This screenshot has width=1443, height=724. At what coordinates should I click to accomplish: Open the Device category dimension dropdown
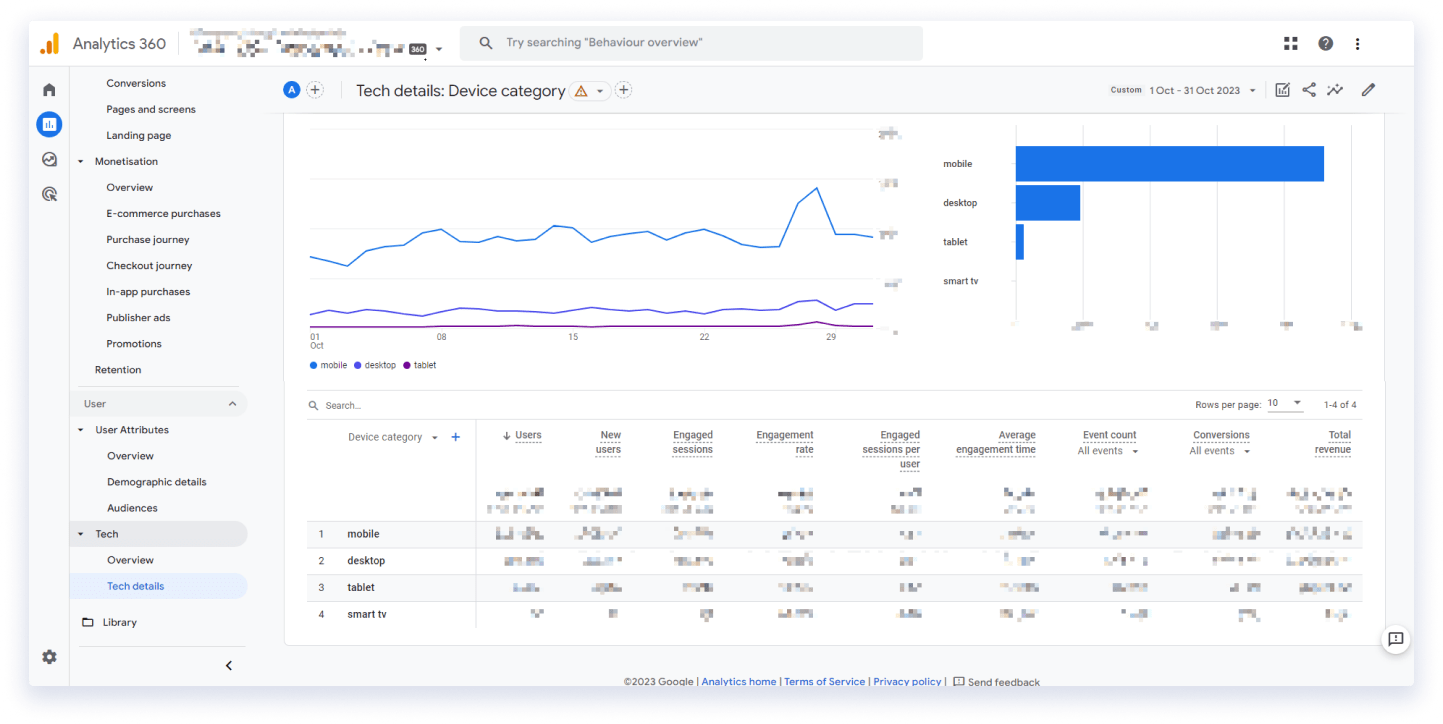393,437
